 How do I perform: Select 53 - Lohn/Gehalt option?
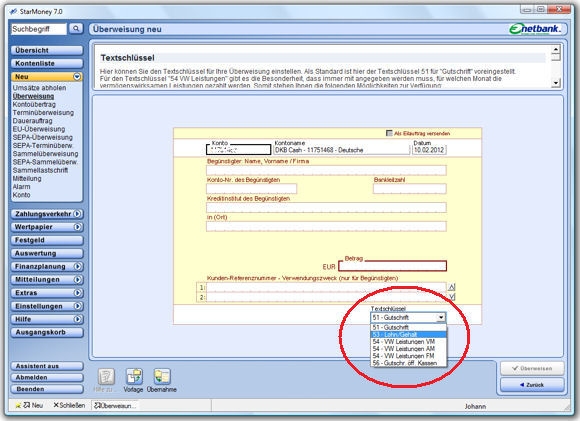[x=409, y=334]
